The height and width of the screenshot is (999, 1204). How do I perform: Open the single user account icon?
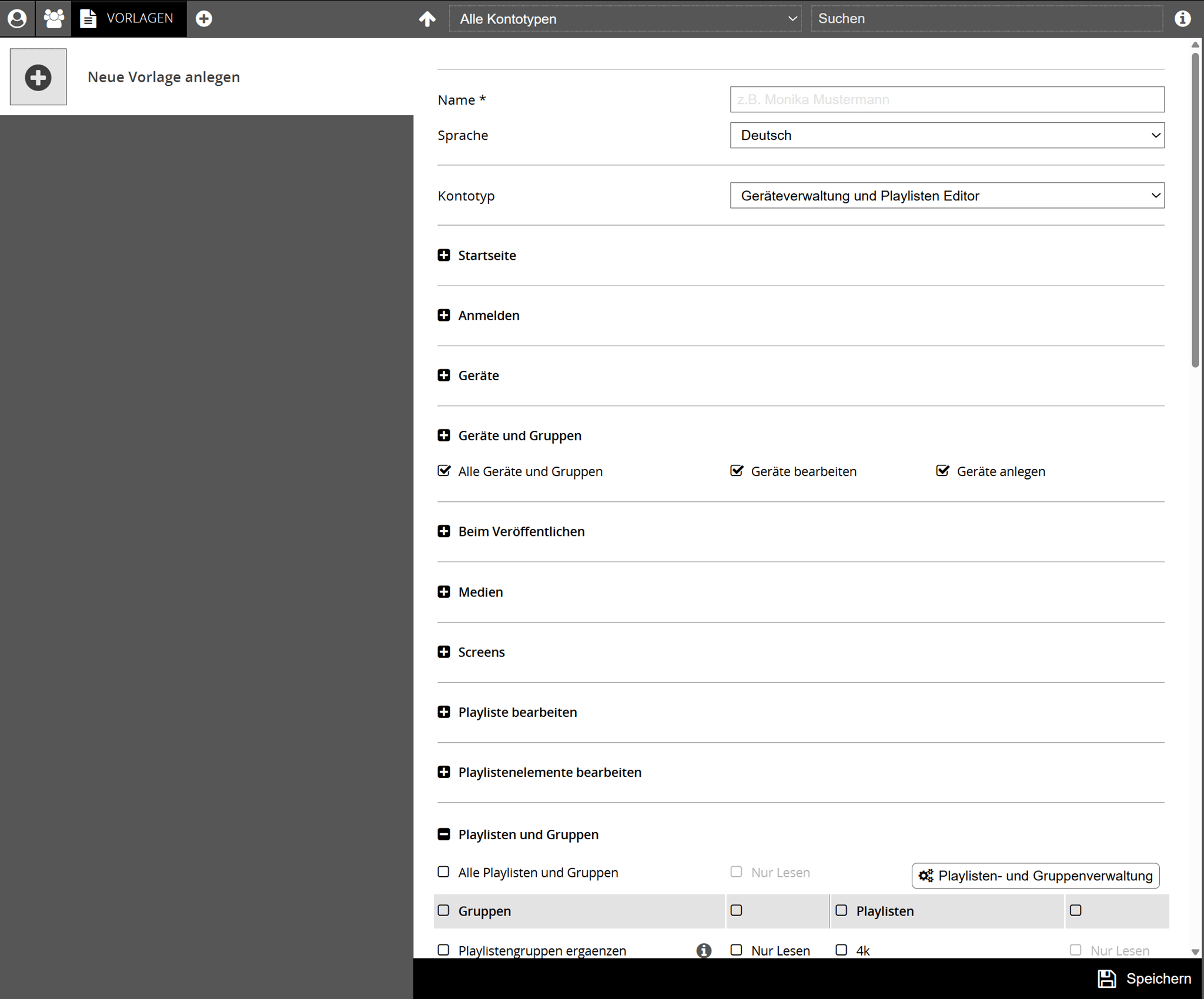[17, 18]
